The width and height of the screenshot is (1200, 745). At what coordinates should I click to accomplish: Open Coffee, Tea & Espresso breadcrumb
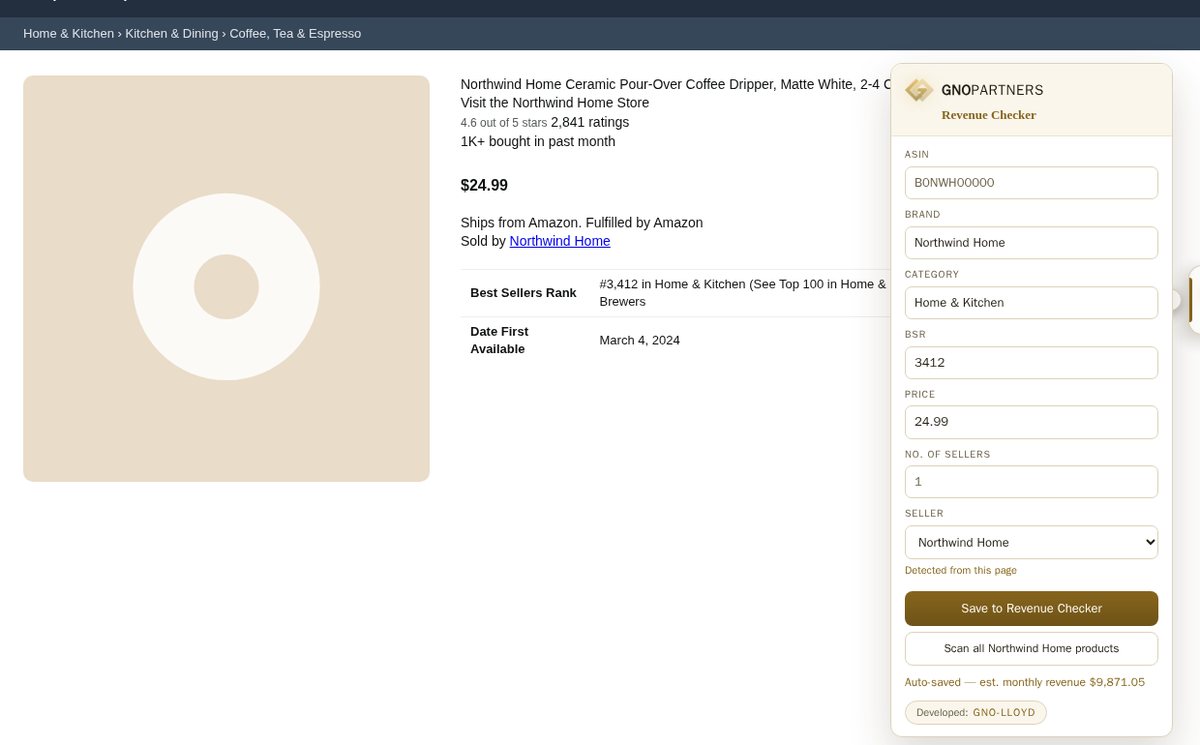click(x=295, y=34)
